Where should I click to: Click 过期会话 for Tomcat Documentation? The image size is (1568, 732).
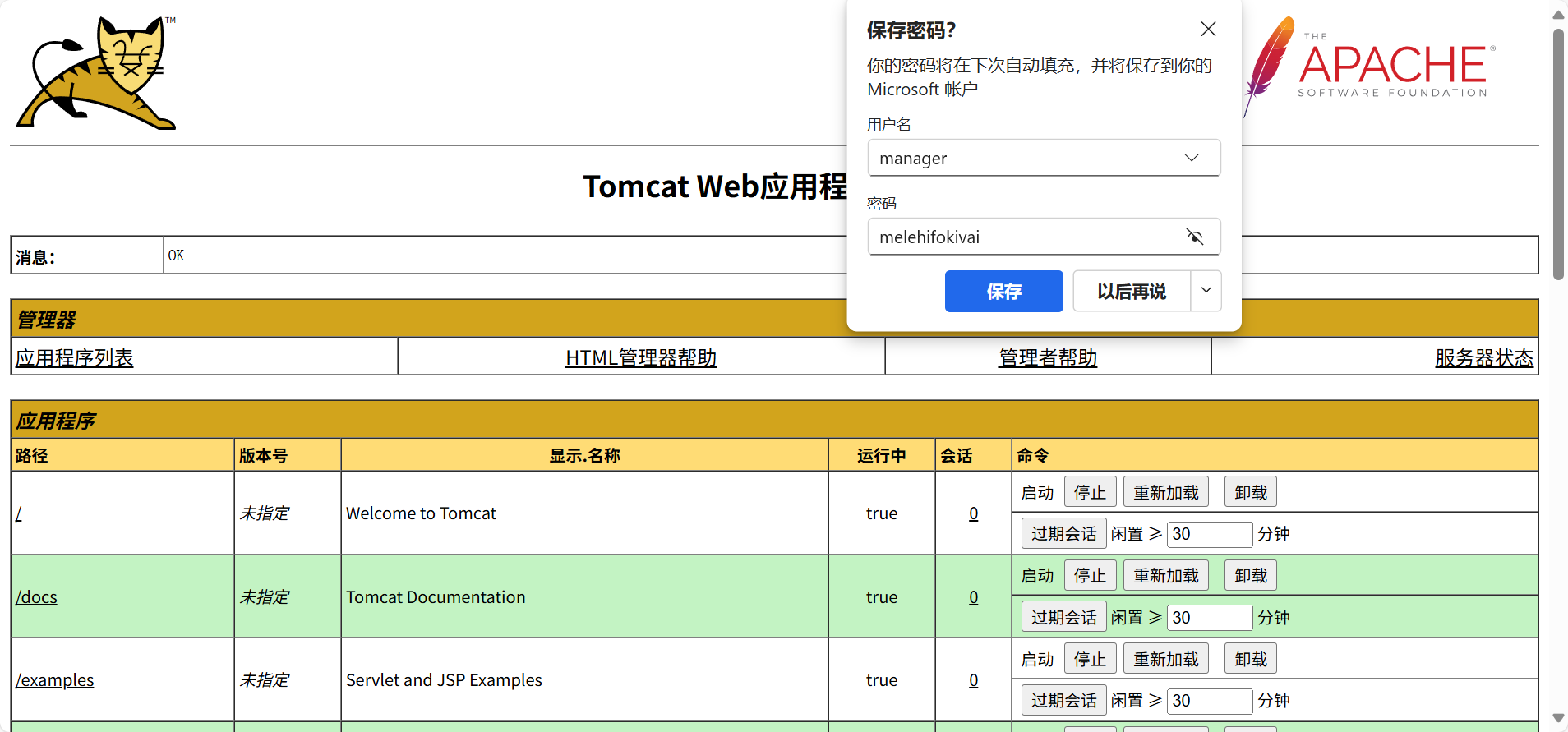(x=1064, y=617)
